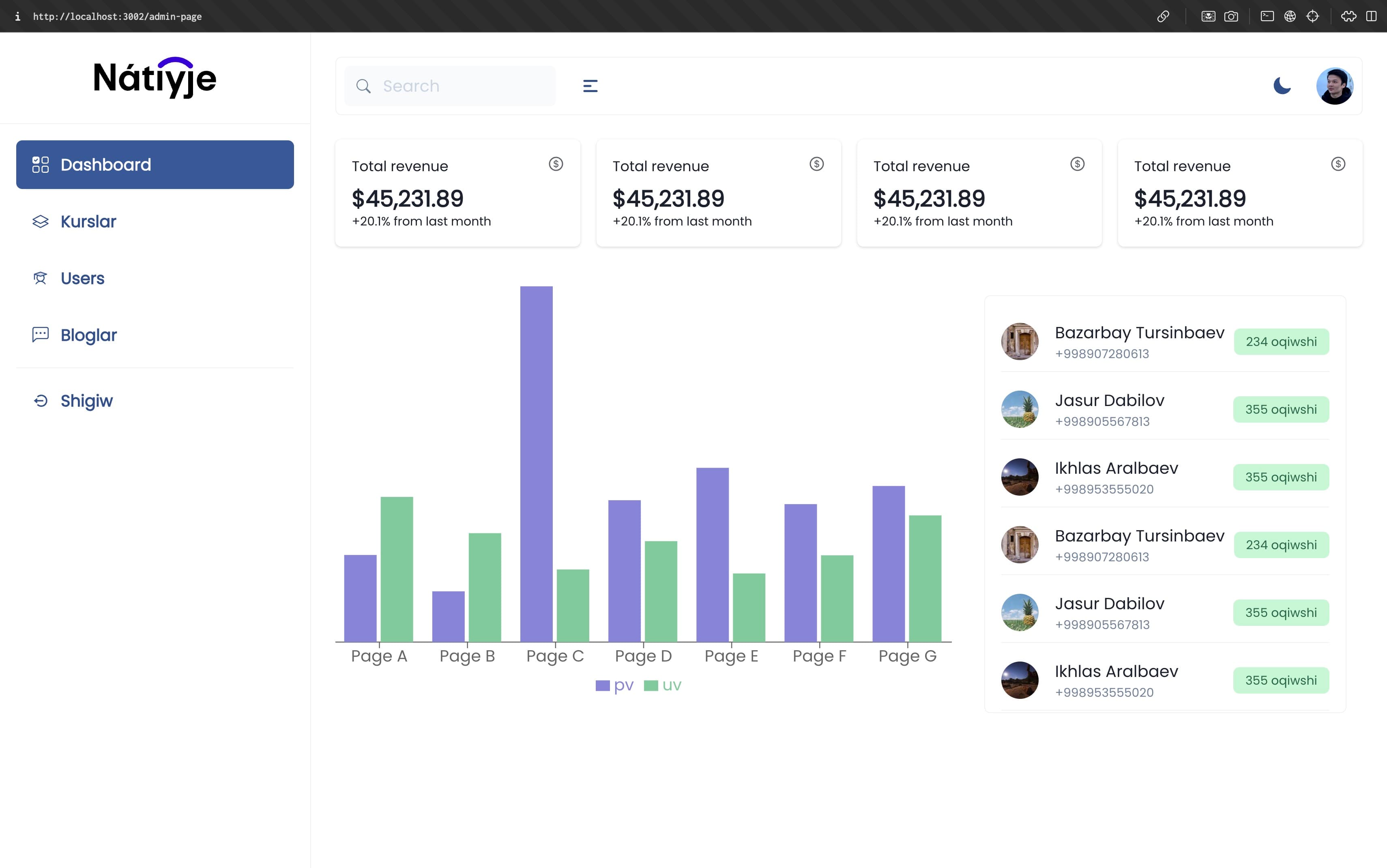Open the Users page
The width and height of the screenshot is (1387, 868).
click(83, 278)
